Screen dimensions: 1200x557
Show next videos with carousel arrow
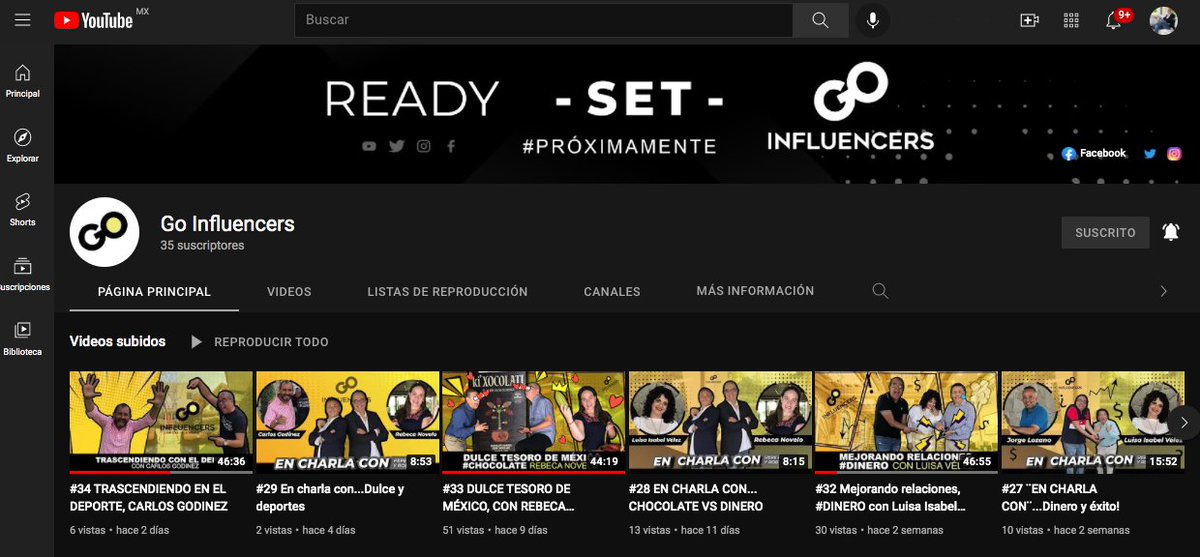point(1183,422)
